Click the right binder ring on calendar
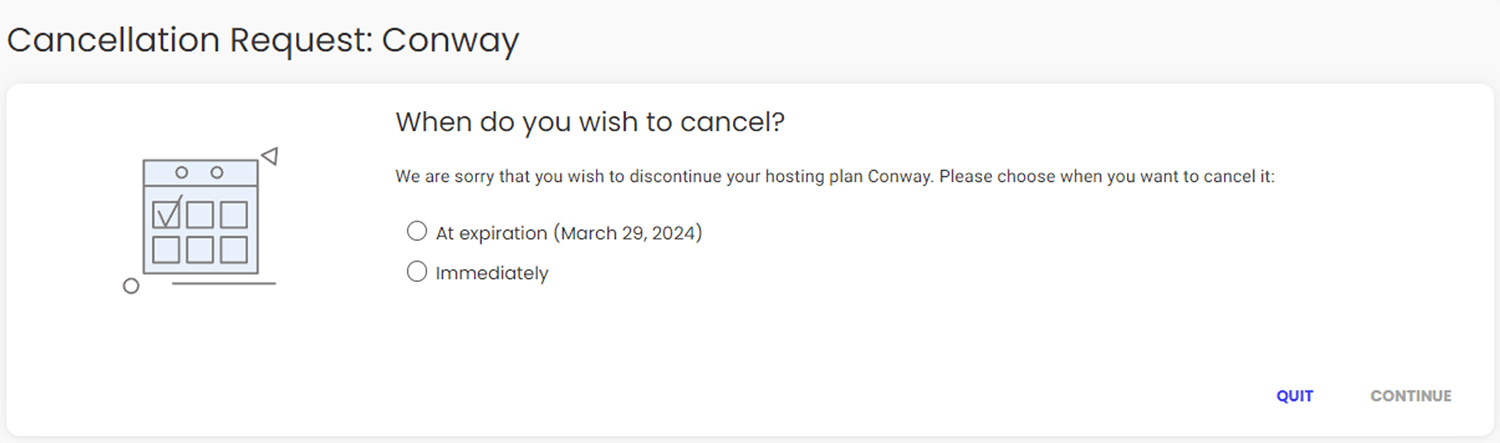The width and height of the screenshot is (1500, 443). 216,172
